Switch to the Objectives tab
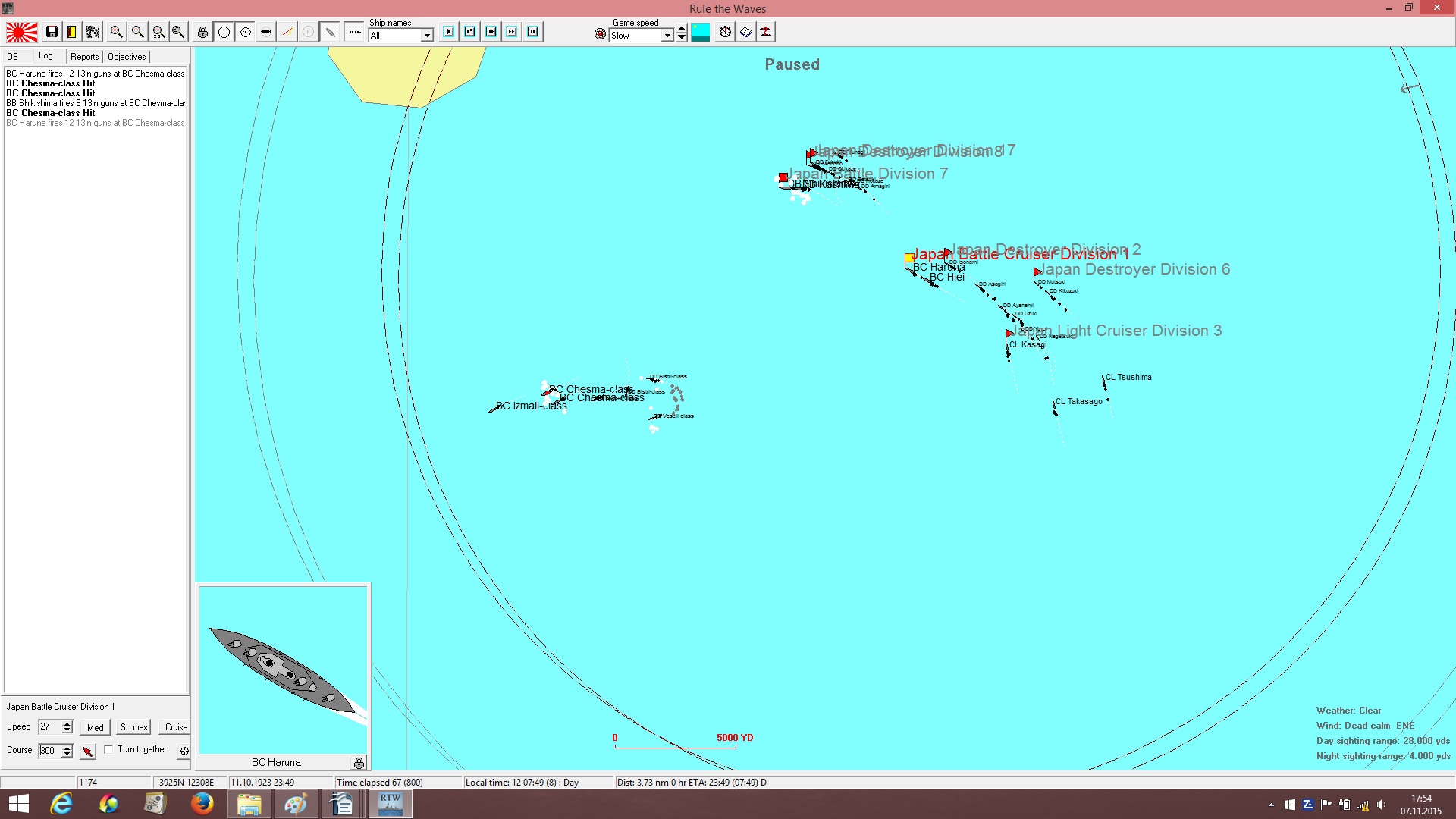The image size is (1456, 819). tap(127, 57)
